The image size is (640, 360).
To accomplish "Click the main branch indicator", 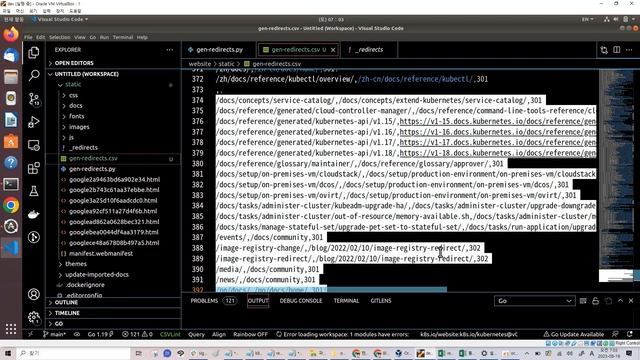I will pos(54,334).
